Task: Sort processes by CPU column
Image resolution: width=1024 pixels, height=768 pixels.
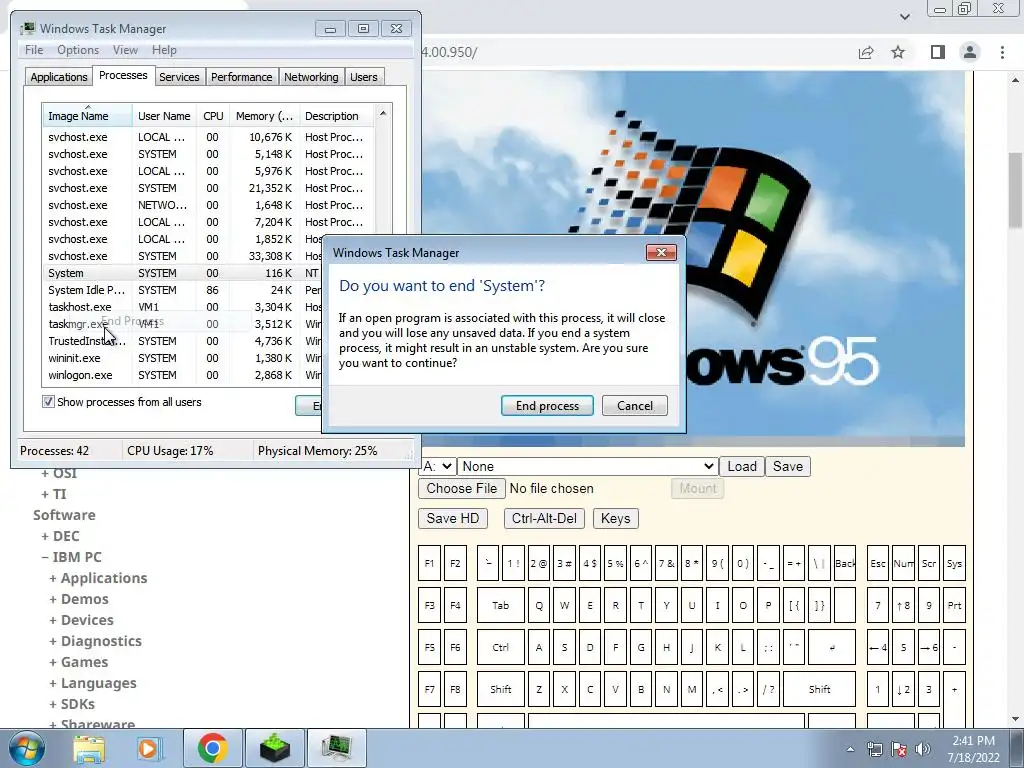Action: click(213, 116)
